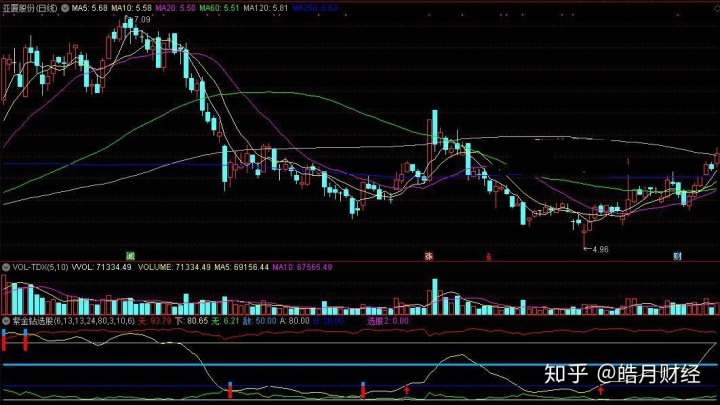Click the 敲: 50.00 indicator value

259,321
